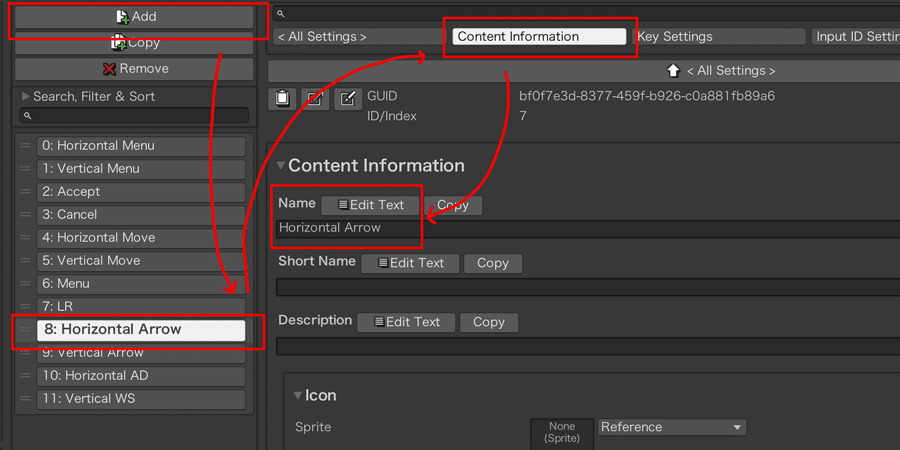Click handle icon of Vertical WS row
This screenshot has height=450, width=900.
tap(25, 398)
